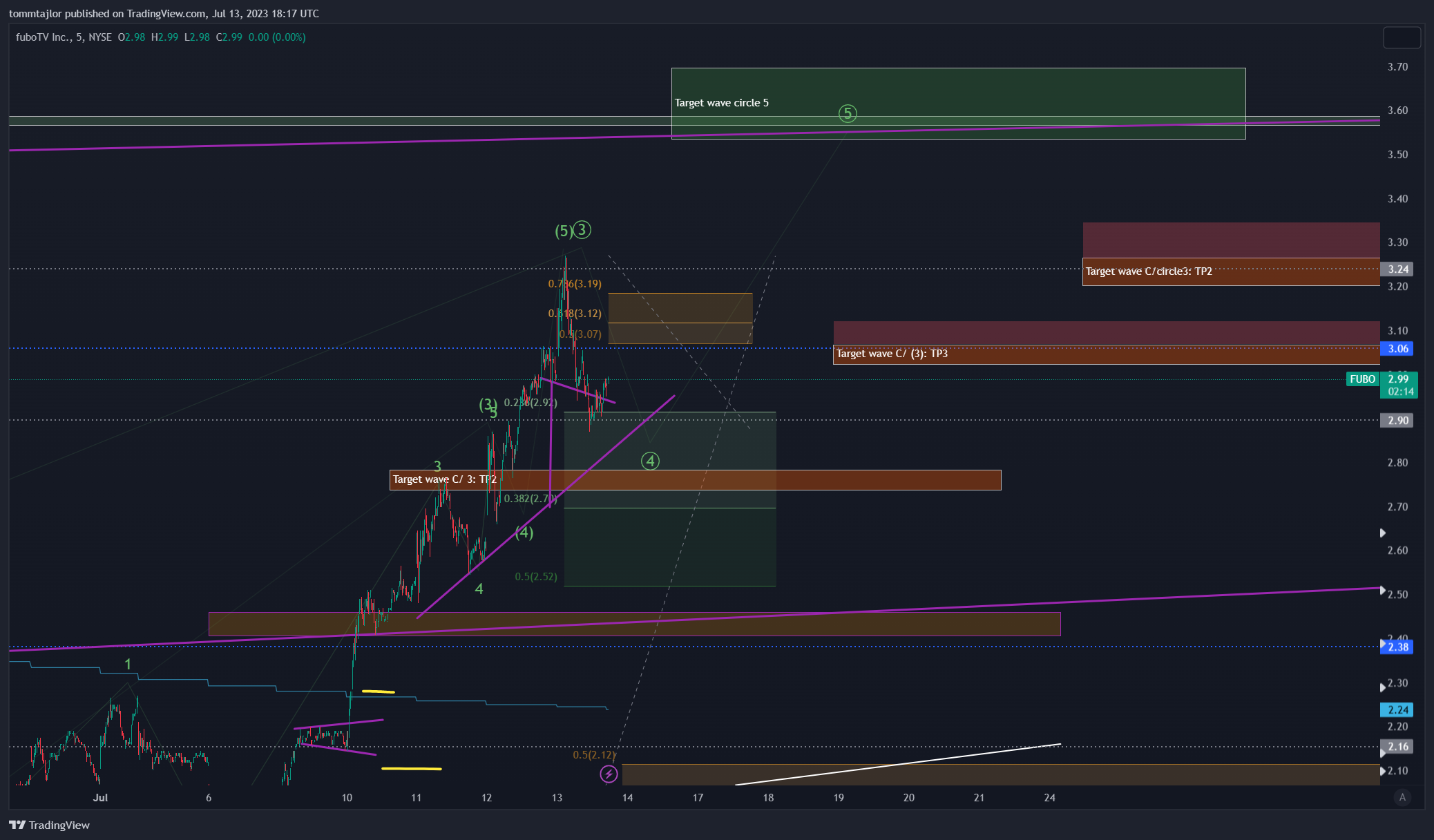Click the blue 3.06 price level tag
Screen dimensions: 1434x840
pyautogui.click(x=1397, y=349)
